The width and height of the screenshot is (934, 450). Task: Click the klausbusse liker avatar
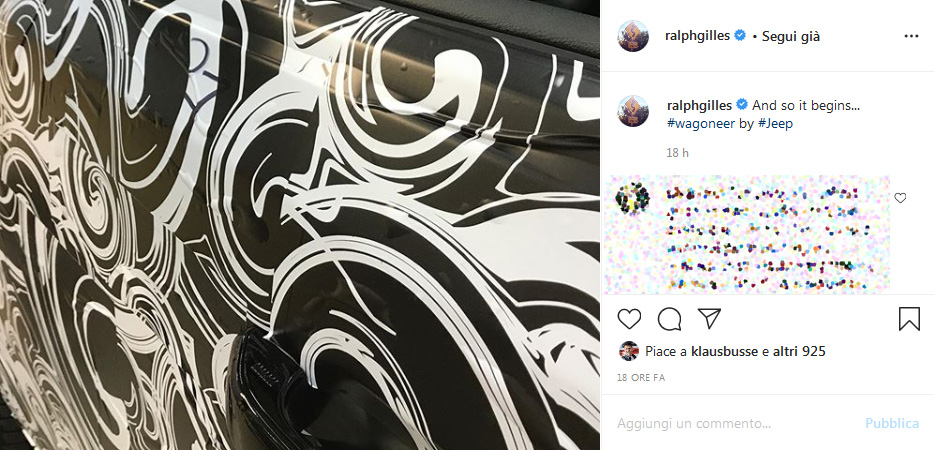click(x=629, y=351)
